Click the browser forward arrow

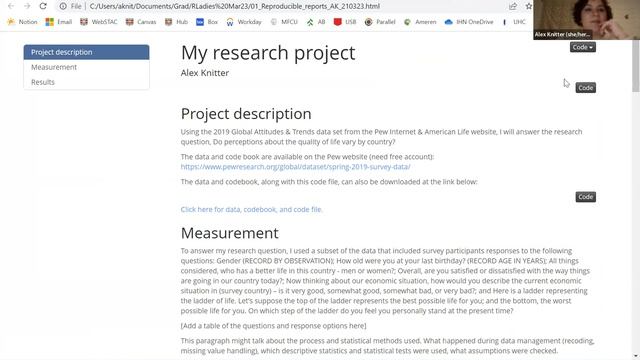27,6
